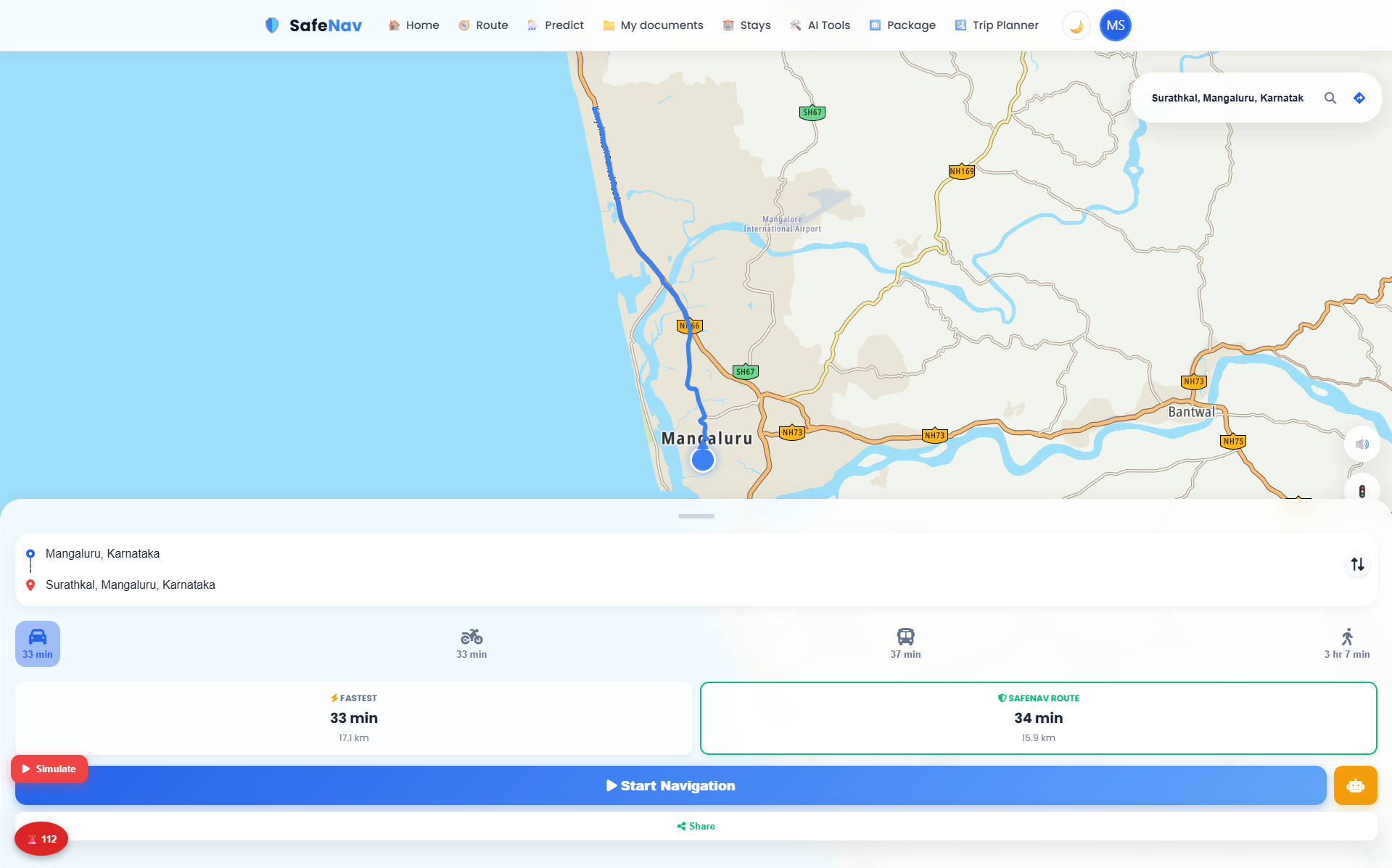Click Start Navigation button

[x=671, y=786]
